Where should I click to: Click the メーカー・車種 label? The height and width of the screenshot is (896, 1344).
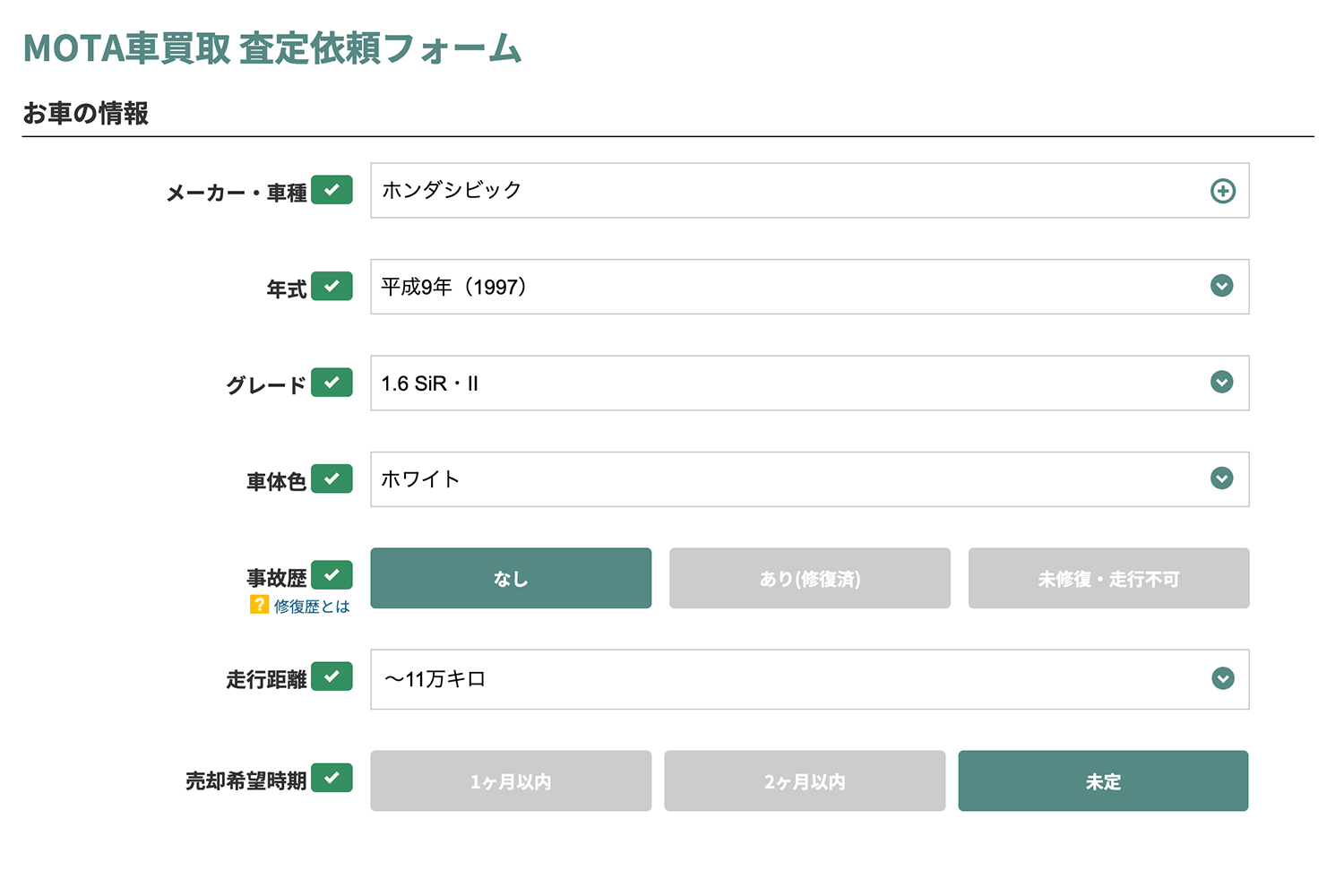[237, 193]
